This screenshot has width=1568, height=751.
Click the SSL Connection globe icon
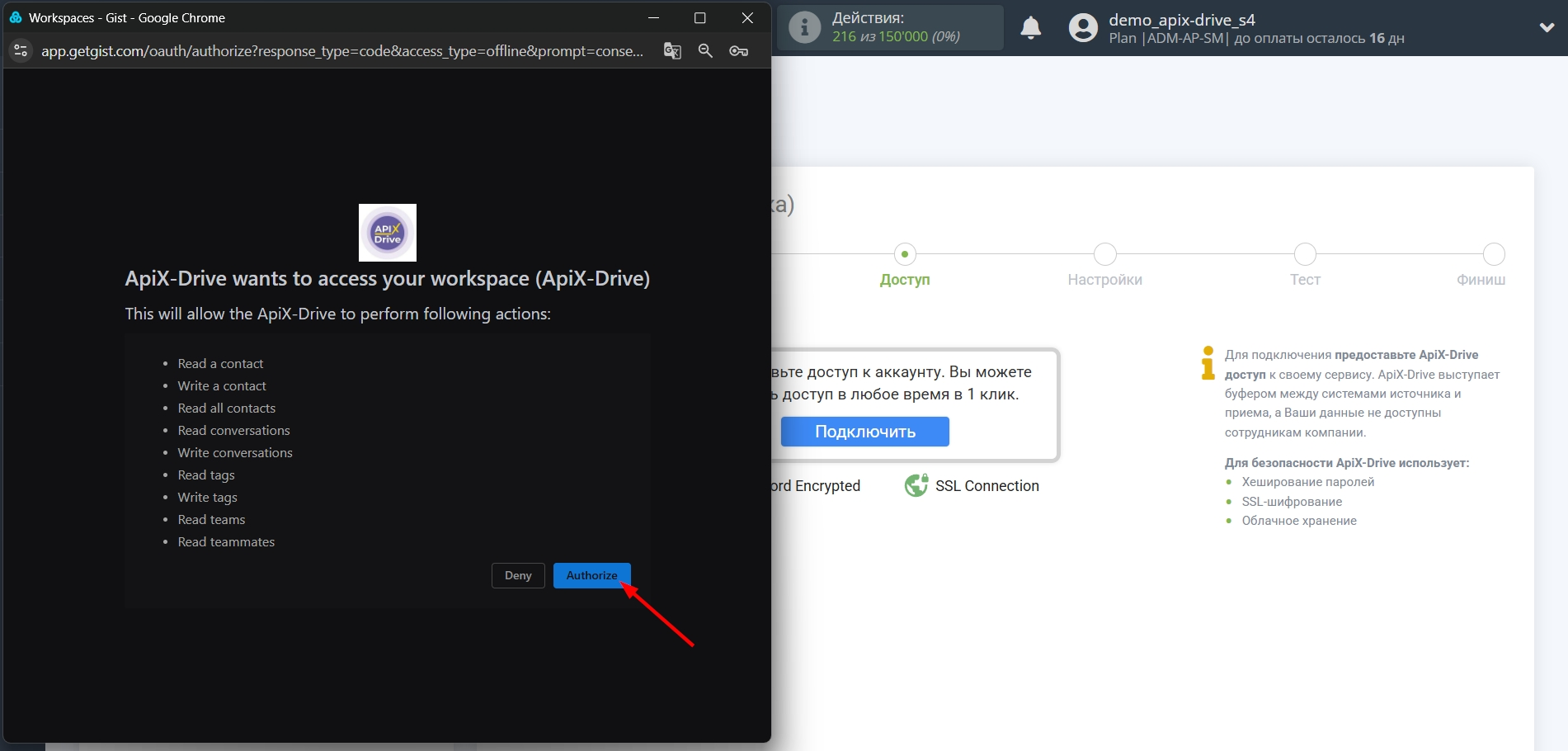[916, 486]
